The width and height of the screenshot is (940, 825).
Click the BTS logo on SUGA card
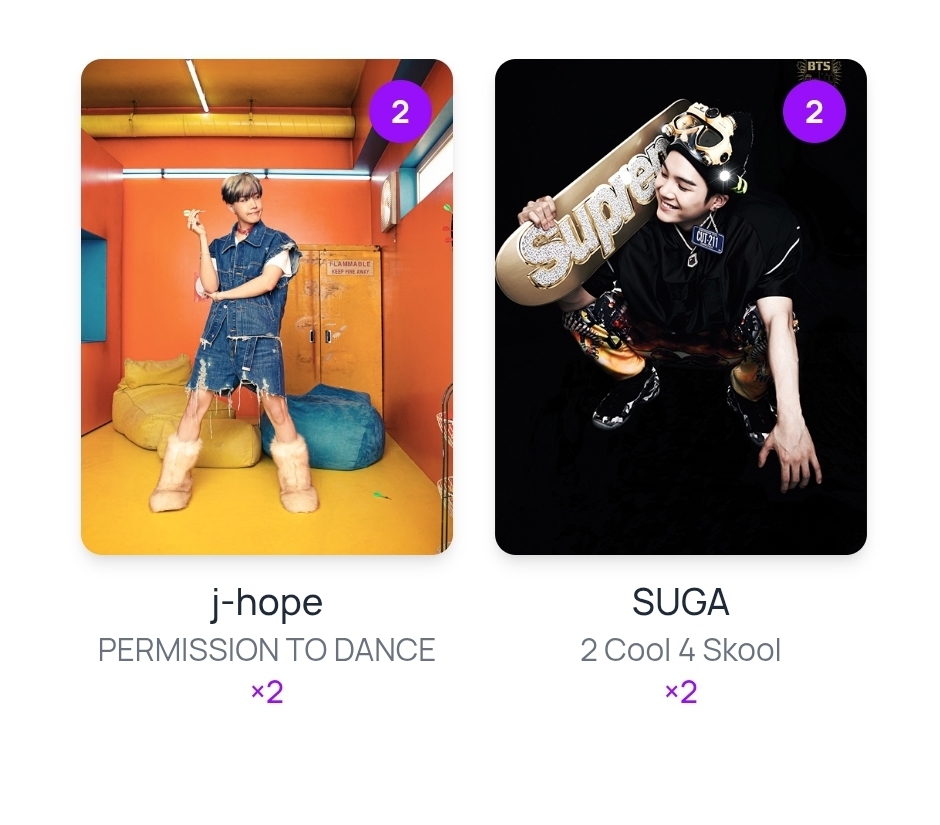click(818, 70)
